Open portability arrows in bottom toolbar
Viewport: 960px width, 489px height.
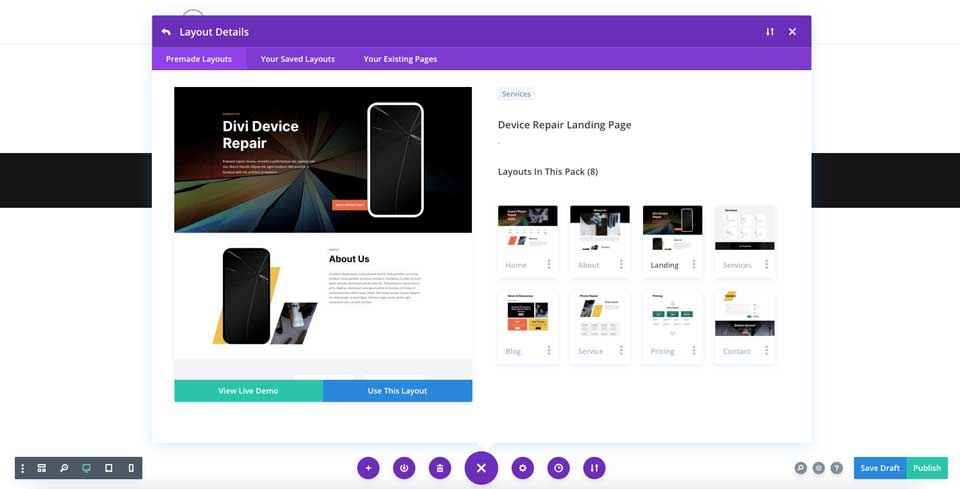(x=594, y=468)
